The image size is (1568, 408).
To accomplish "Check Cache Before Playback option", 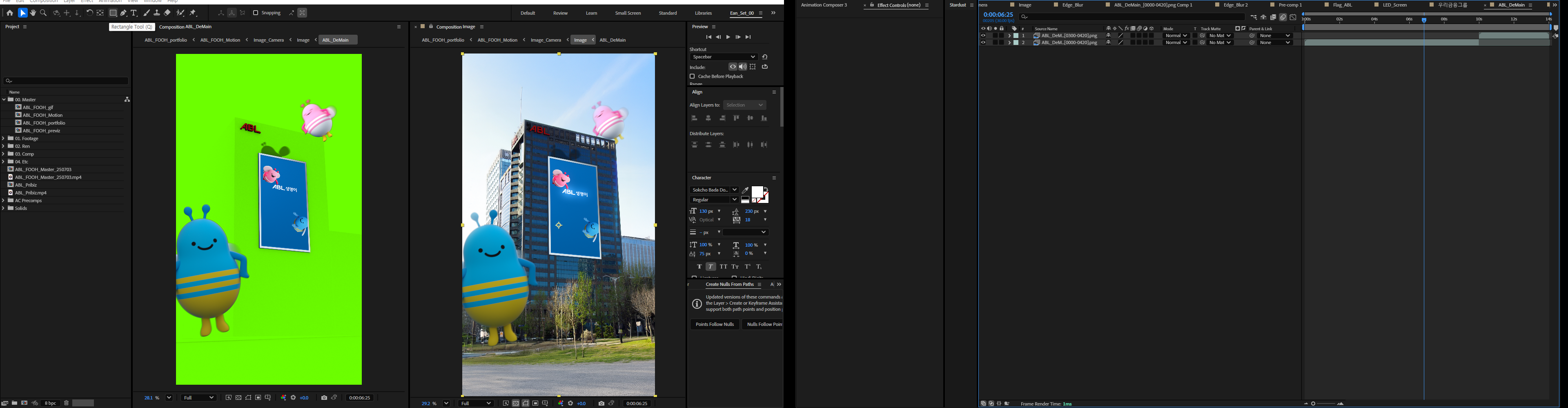I will coord(692,76).
